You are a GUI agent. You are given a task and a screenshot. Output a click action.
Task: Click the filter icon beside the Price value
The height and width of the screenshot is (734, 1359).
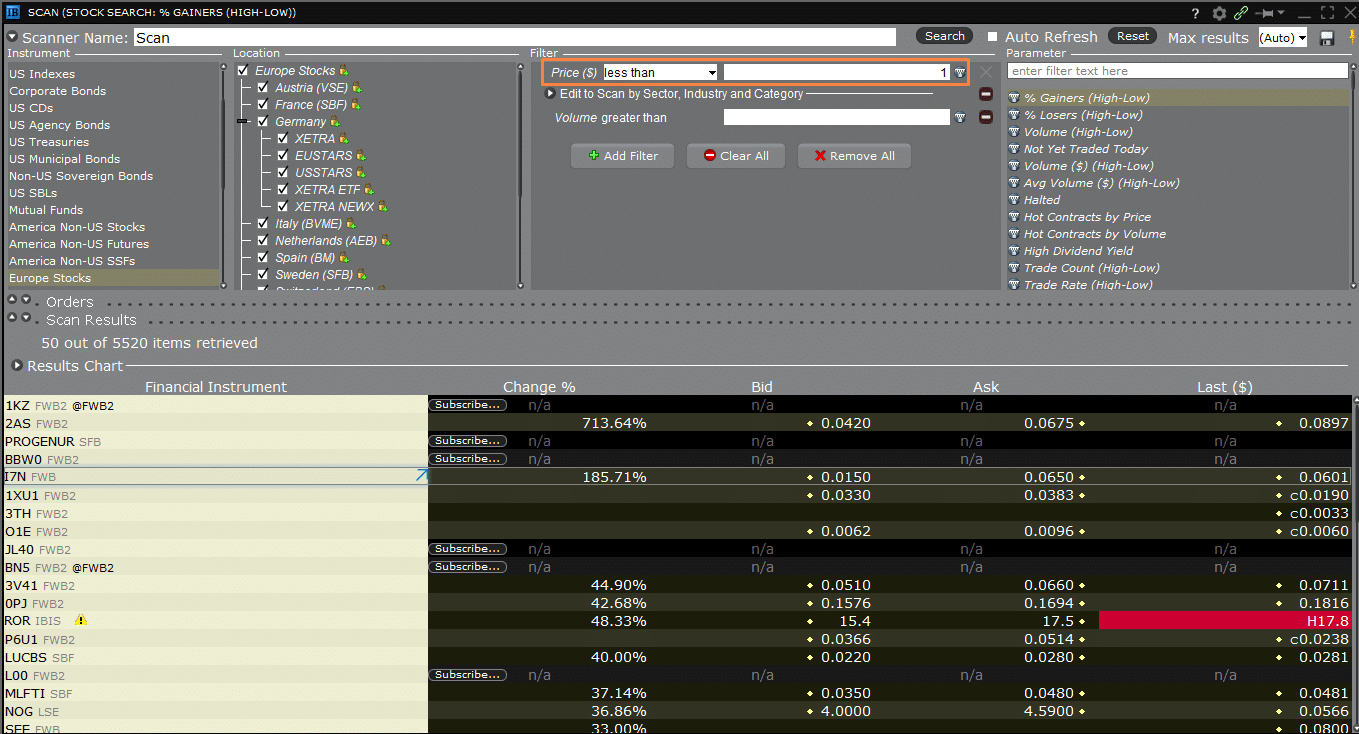(x=959, y=72)
